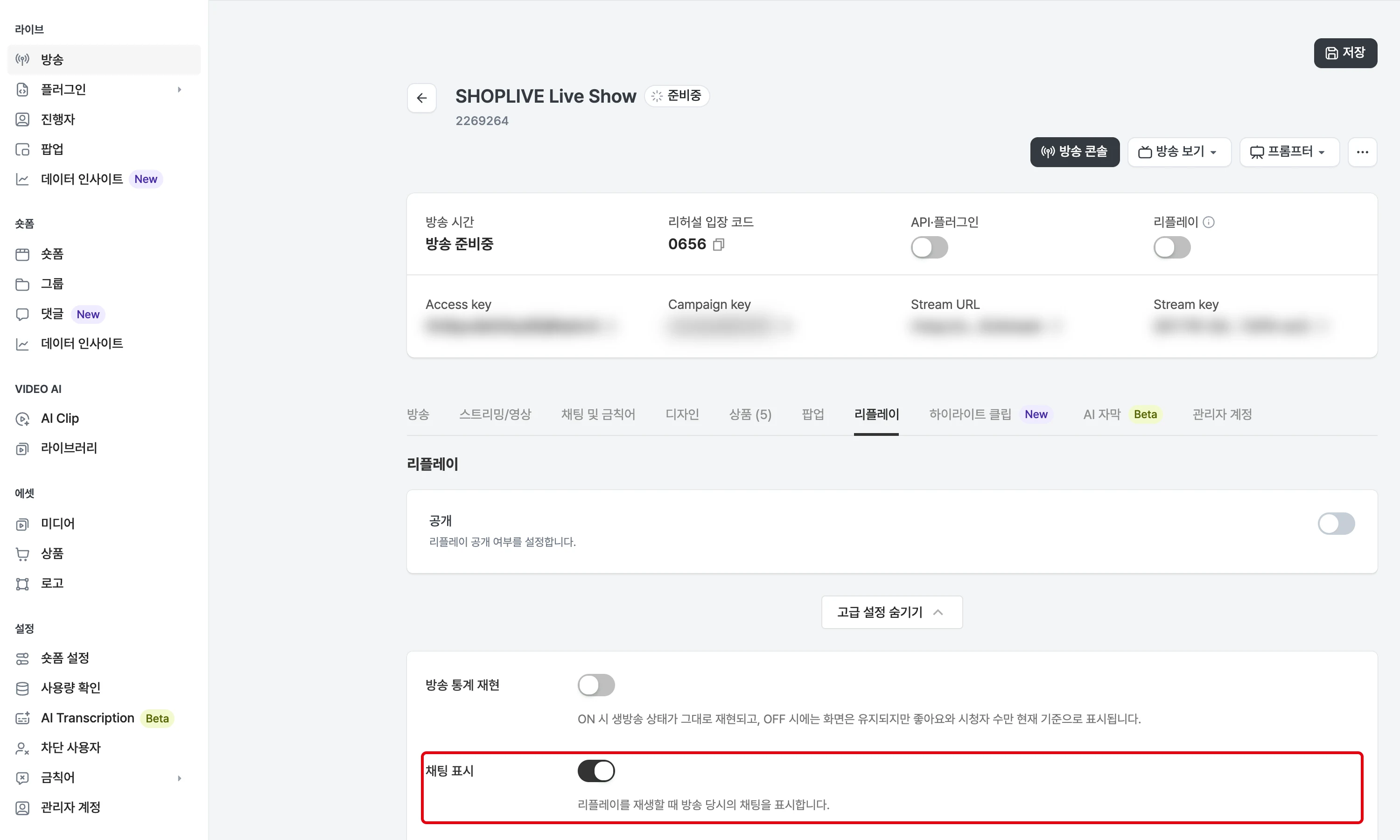Click the 저장 save button
Image resolution: width=1400 pixels, height=840 pixels.
click(x=1345, y=53)
